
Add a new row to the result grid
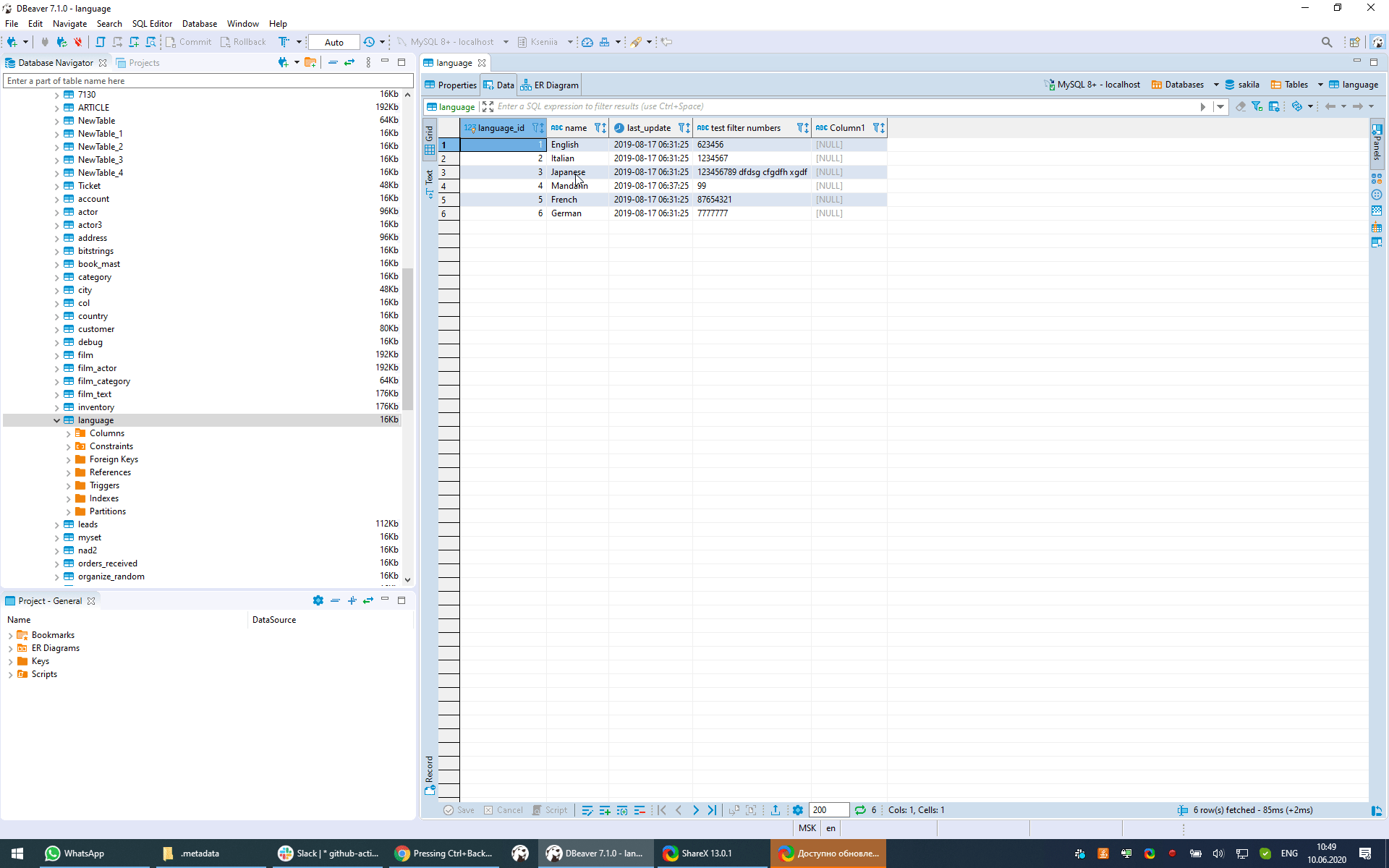pyautogui.click(x=605, y=810)
